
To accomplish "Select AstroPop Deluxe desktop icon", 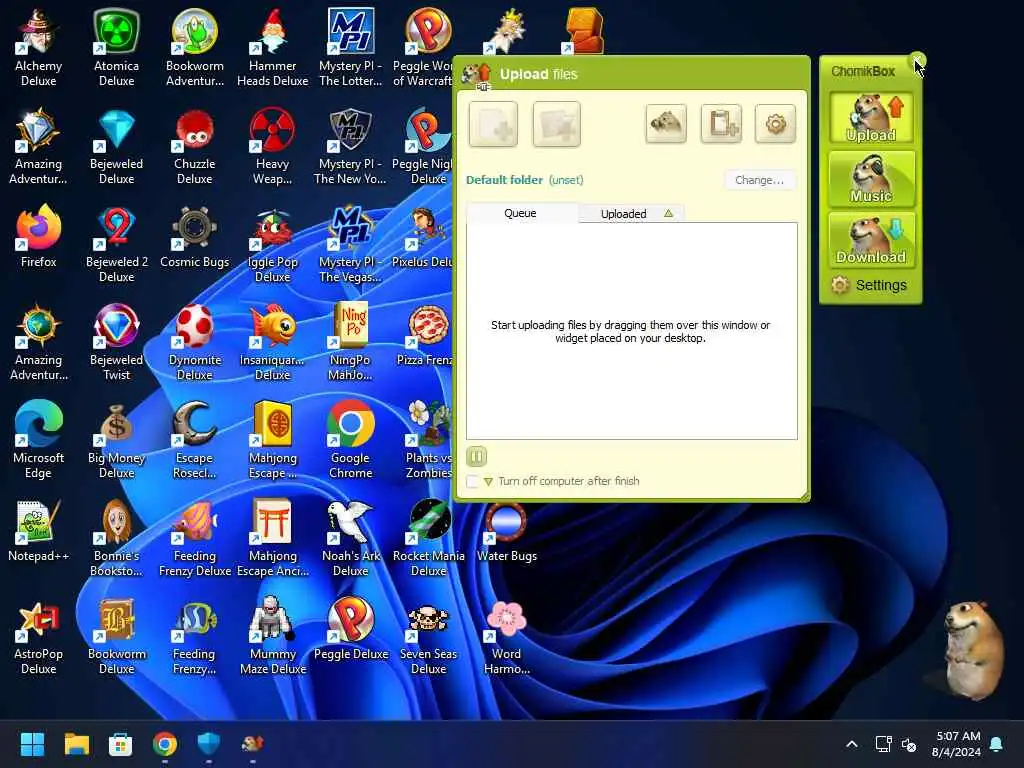I will tap(39, 637).
